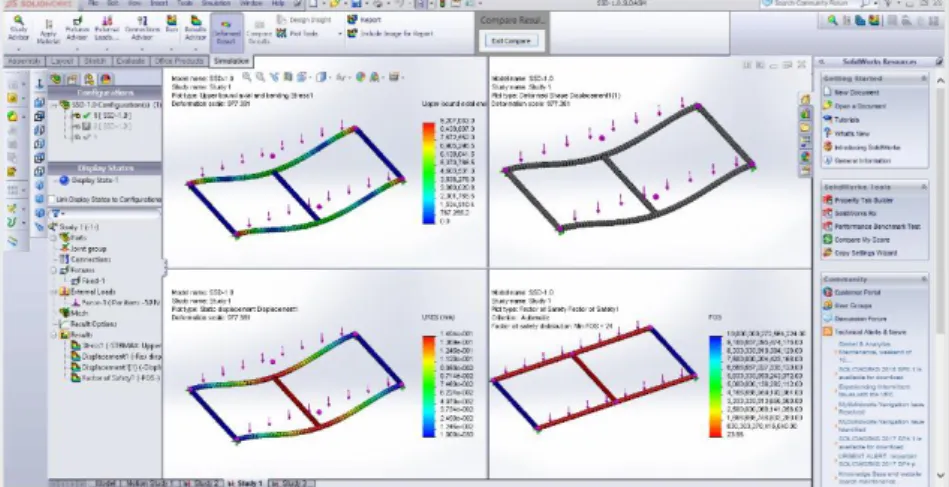Collapse the Community section

tap(924, 279)
